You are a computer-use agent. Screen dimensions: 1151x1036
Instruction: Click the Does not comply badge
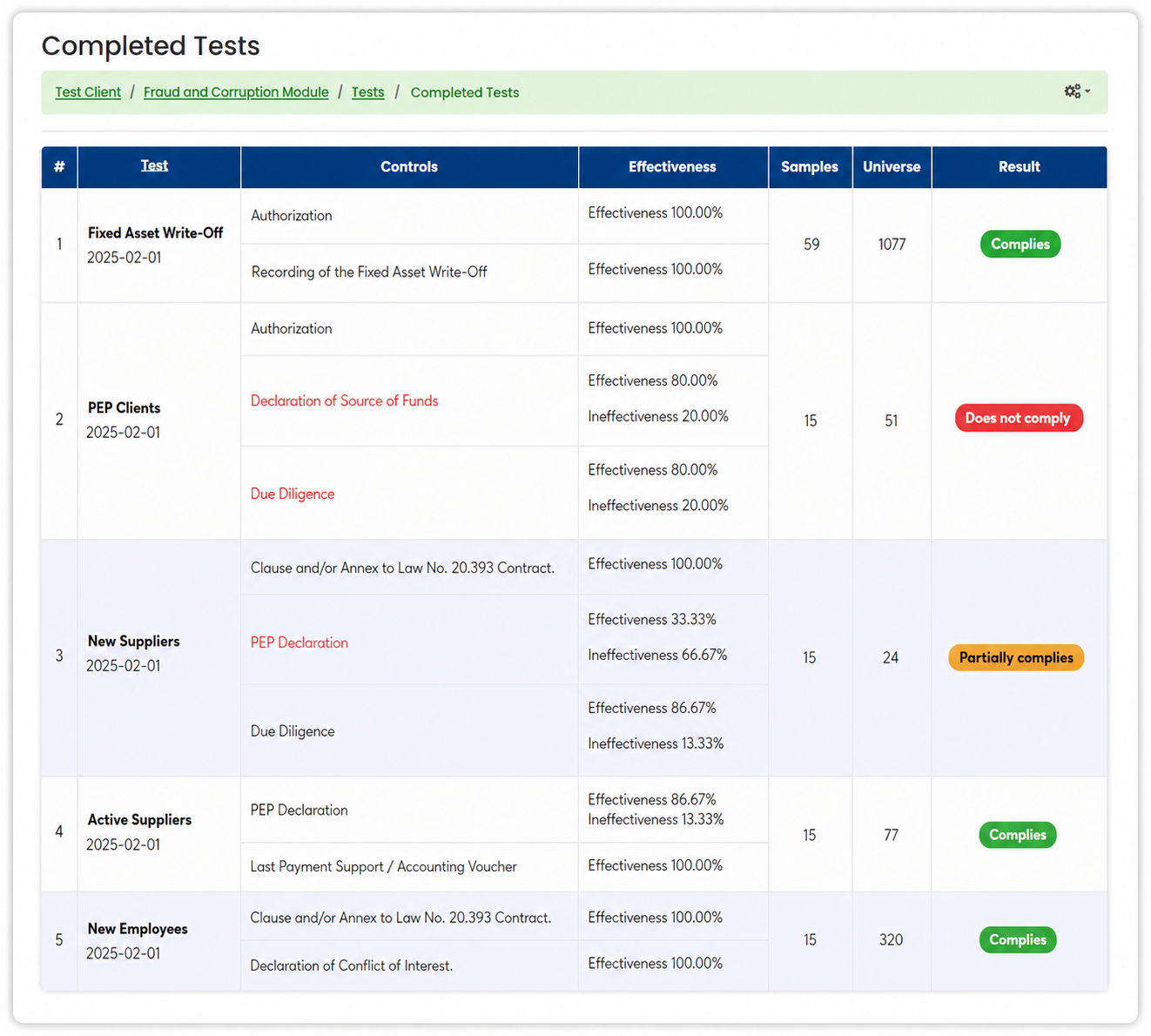coord(1018,418)
